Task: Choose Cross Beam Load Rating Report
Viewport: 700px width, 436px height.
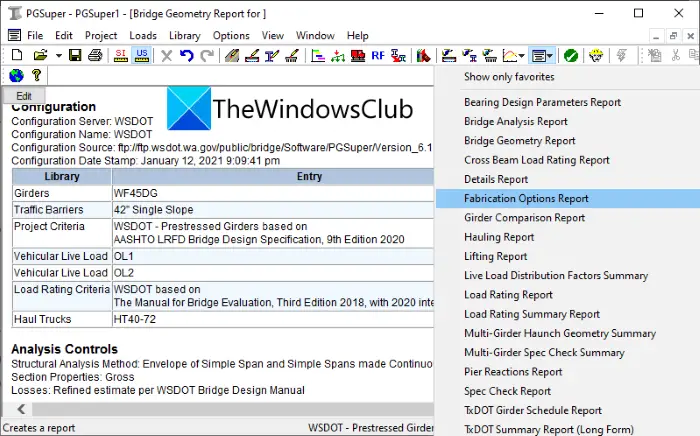Action: [537, 160]
